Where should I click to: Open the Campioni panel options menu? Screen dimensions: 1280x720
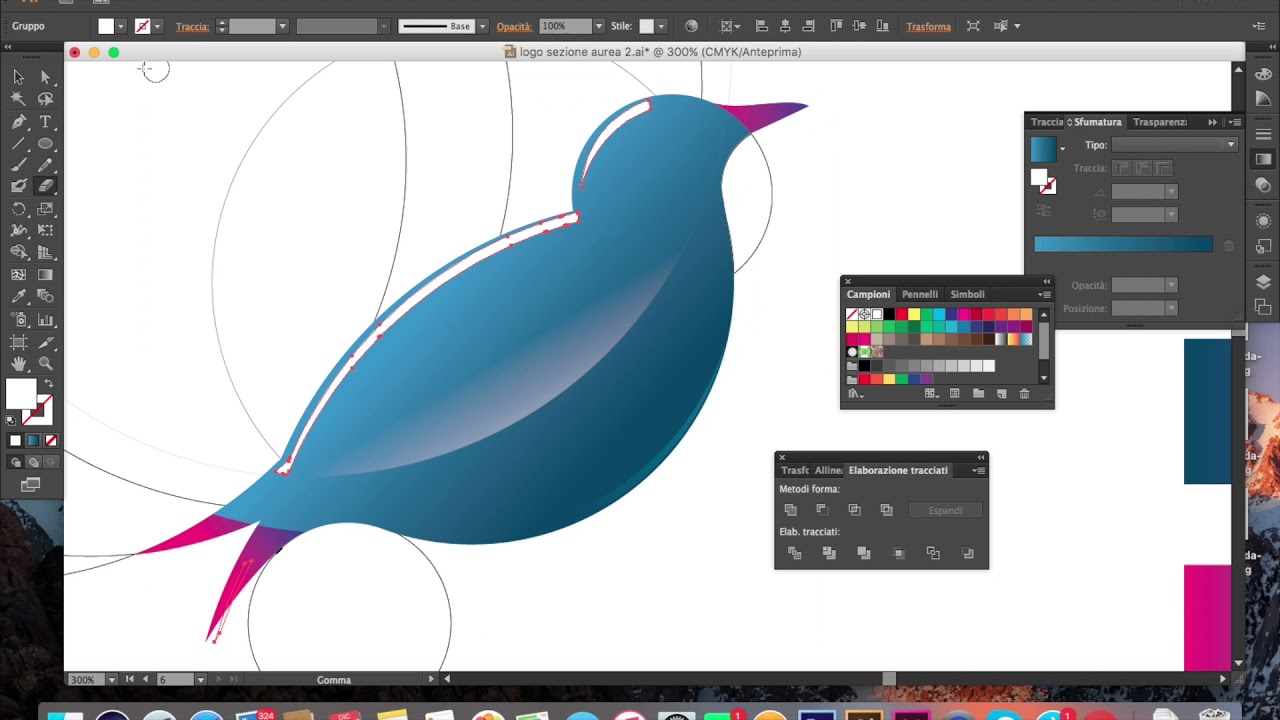(1044, 294)
